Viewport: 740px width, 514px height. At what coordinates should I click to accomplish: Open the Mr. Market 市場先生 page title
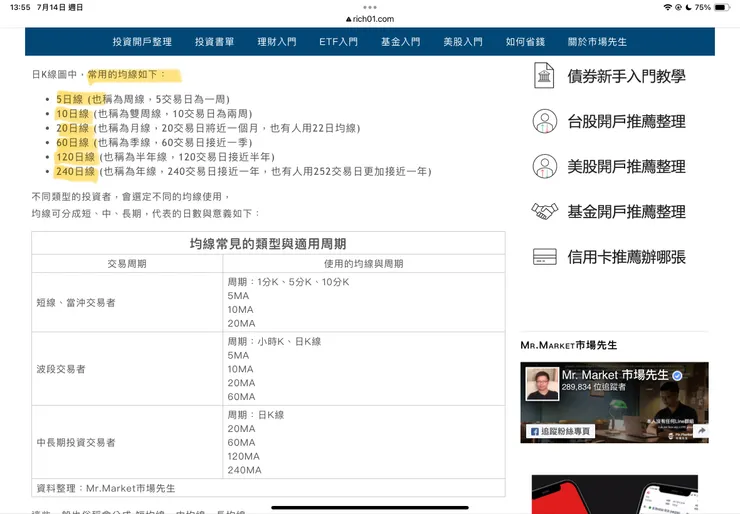tap(615, 375)
